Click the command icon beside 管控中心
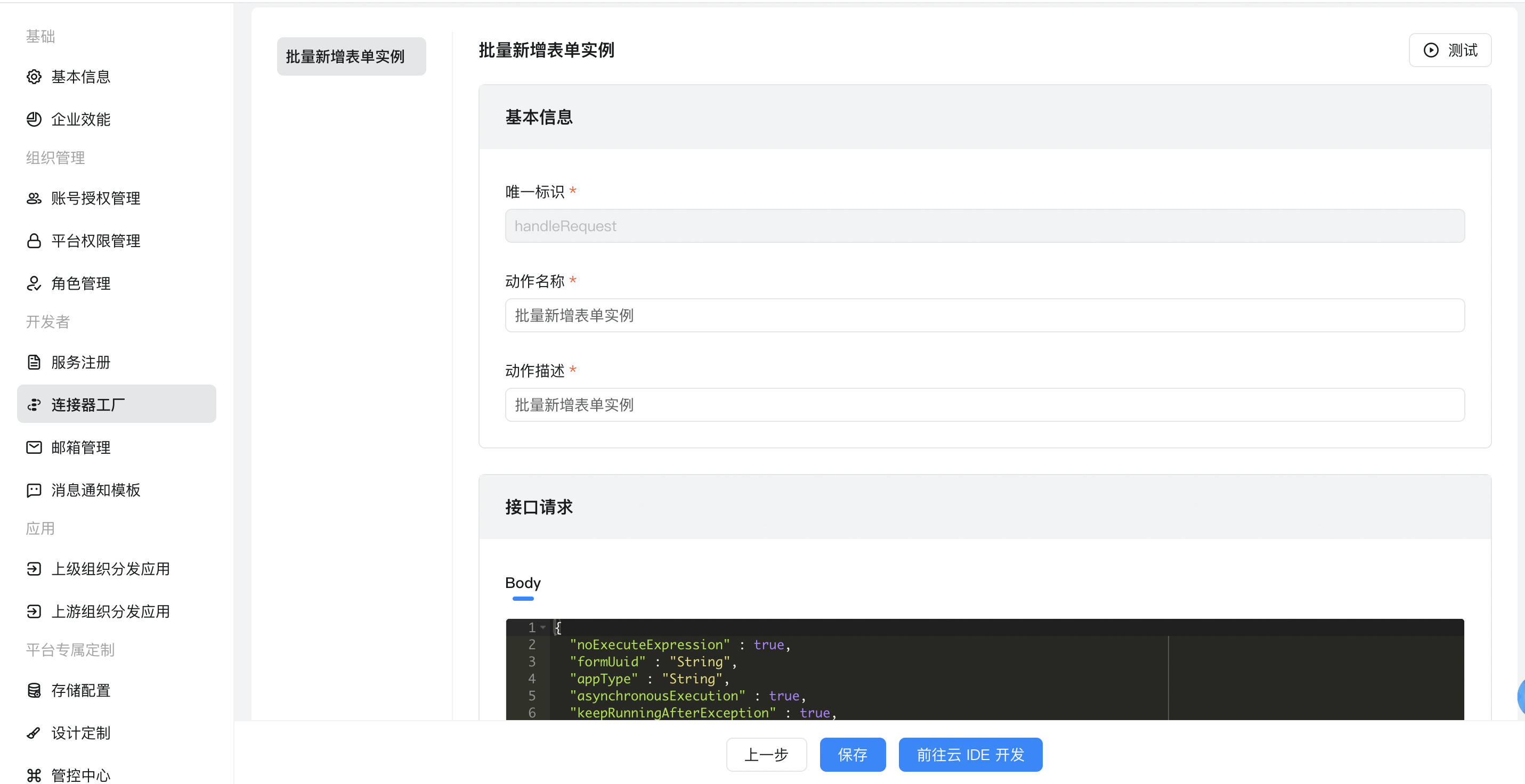 34,775
